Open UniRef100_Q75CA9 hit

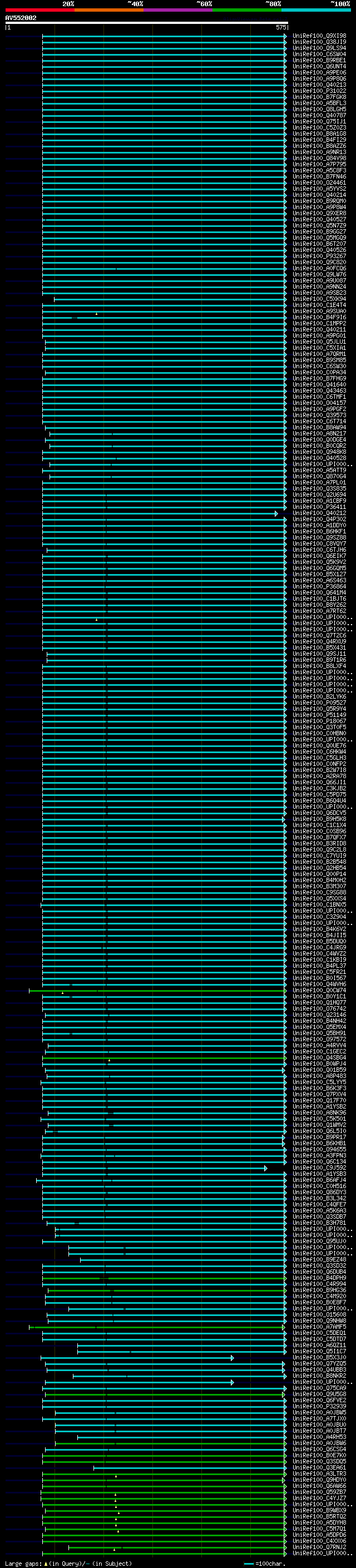319,1388
